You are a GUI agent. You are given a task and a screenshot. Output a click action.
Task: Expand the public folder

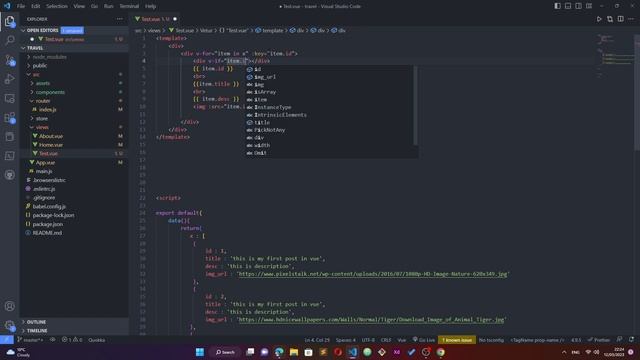[x=40, y=65]
